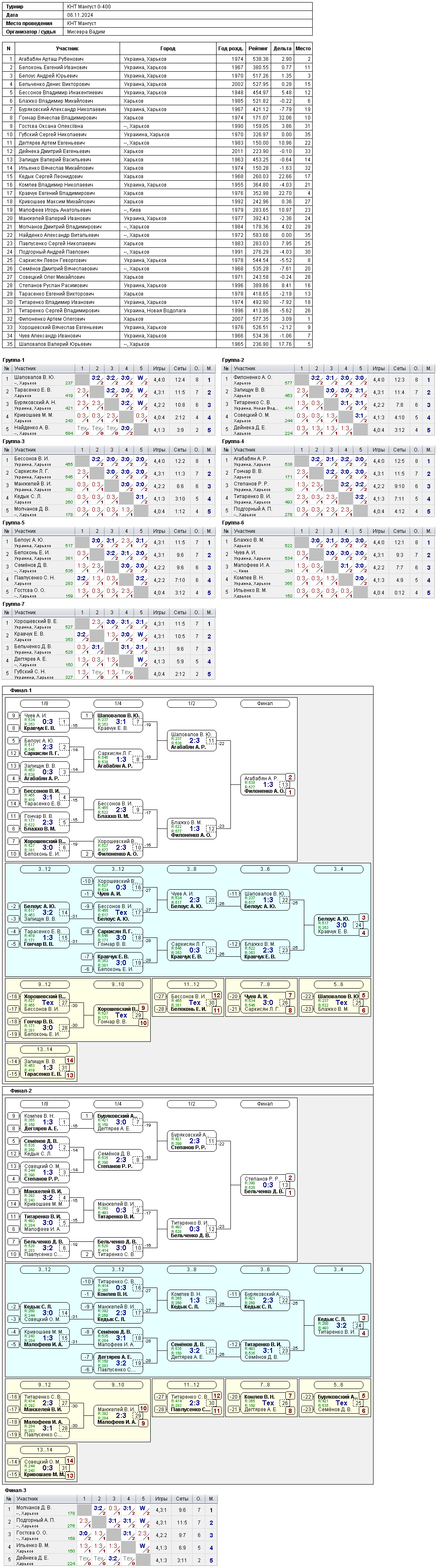Image resolution: width=439 pixels, height=1568 pixels.
Task: Select participant row Филоненко Артем Олегович
Action: click(157, 319)
